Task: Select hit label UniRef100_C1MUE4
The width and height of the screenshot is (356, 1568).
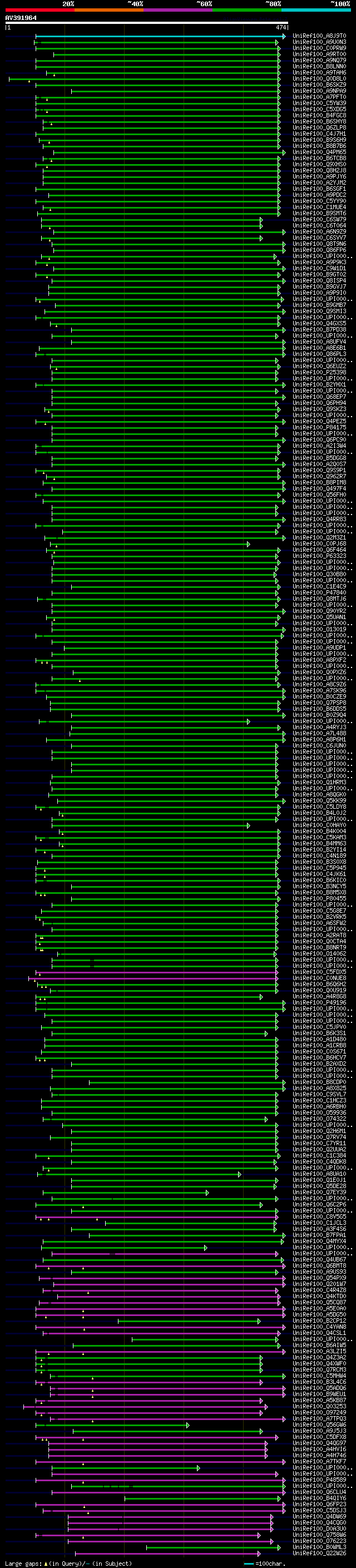Action: (319, 207)
